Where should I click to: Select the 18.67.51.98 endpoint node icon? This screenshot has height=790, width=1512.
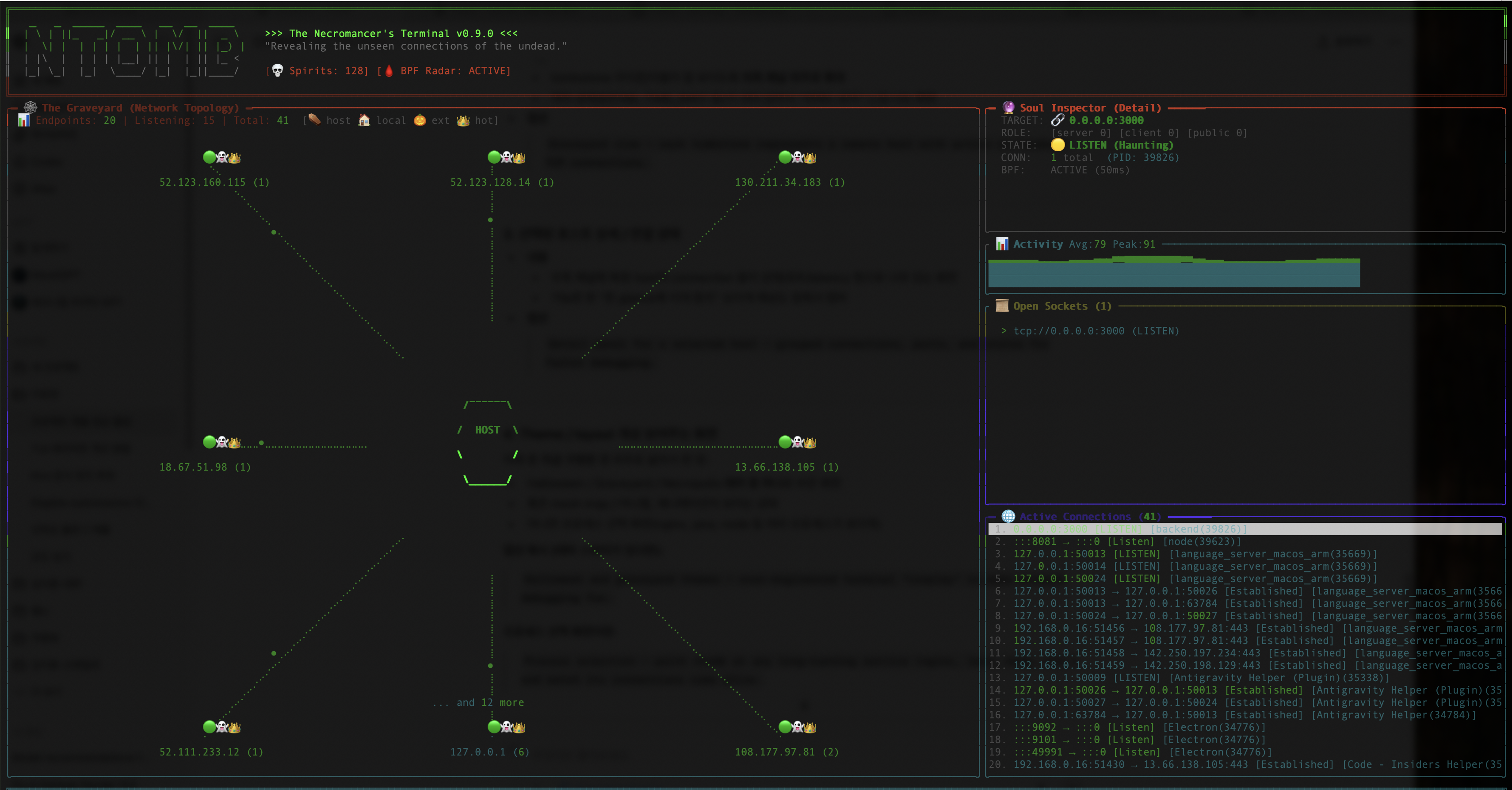(x=221, y=442)
